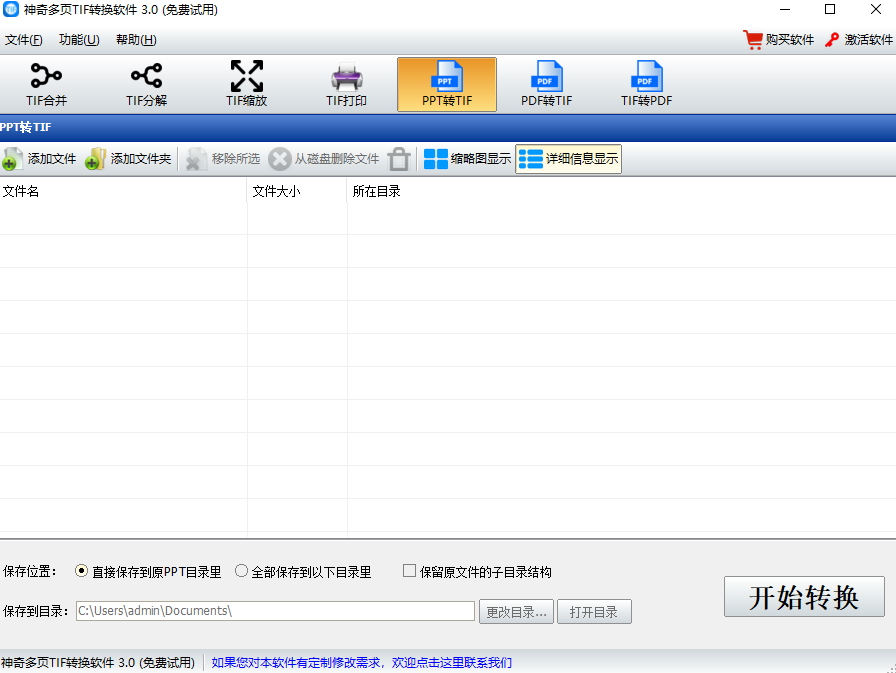Select the PPT转TIF converter
The image size is (896, 673).
(446, 84)
